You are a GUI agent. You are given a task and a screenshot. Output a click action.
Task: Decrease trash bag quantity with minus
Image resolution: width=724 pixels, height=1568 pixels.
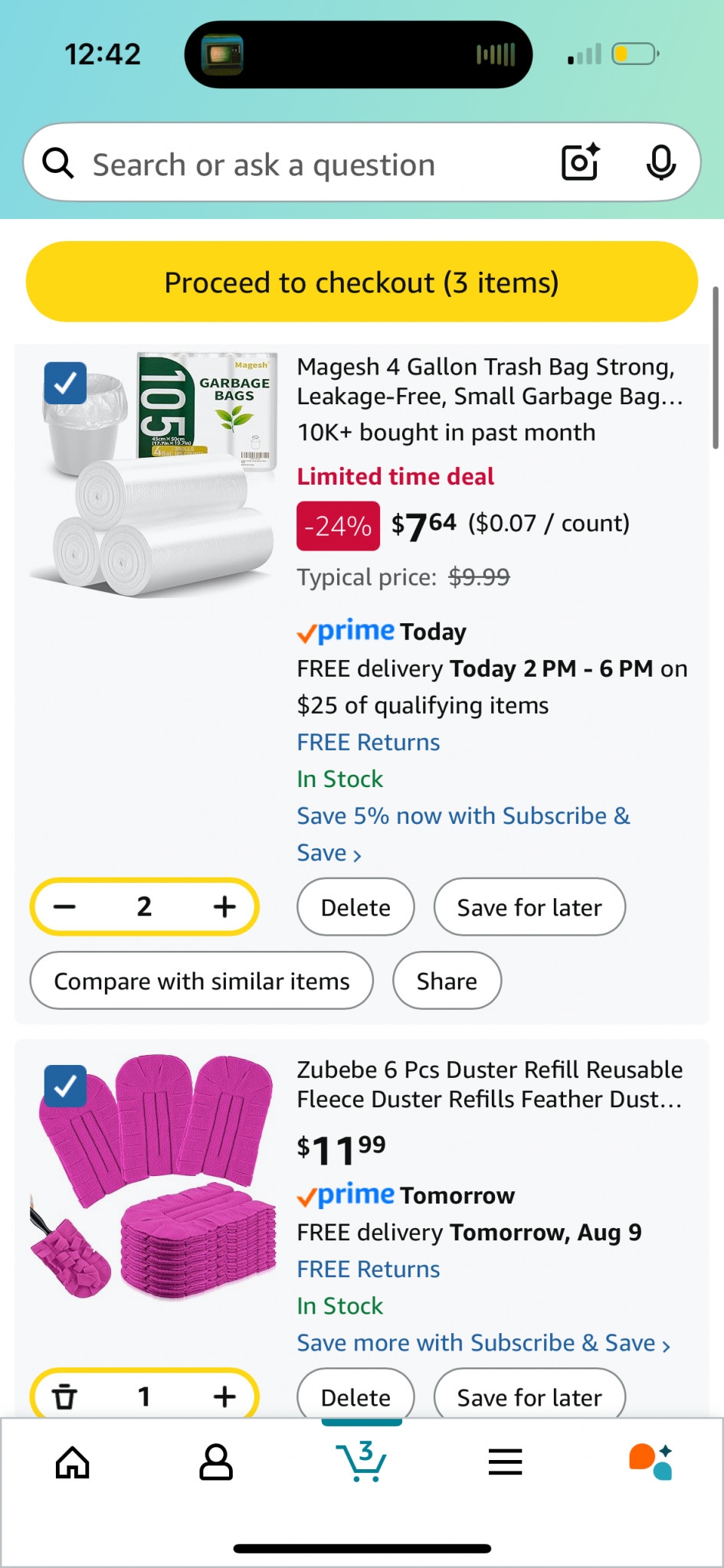tap(65, 906)
